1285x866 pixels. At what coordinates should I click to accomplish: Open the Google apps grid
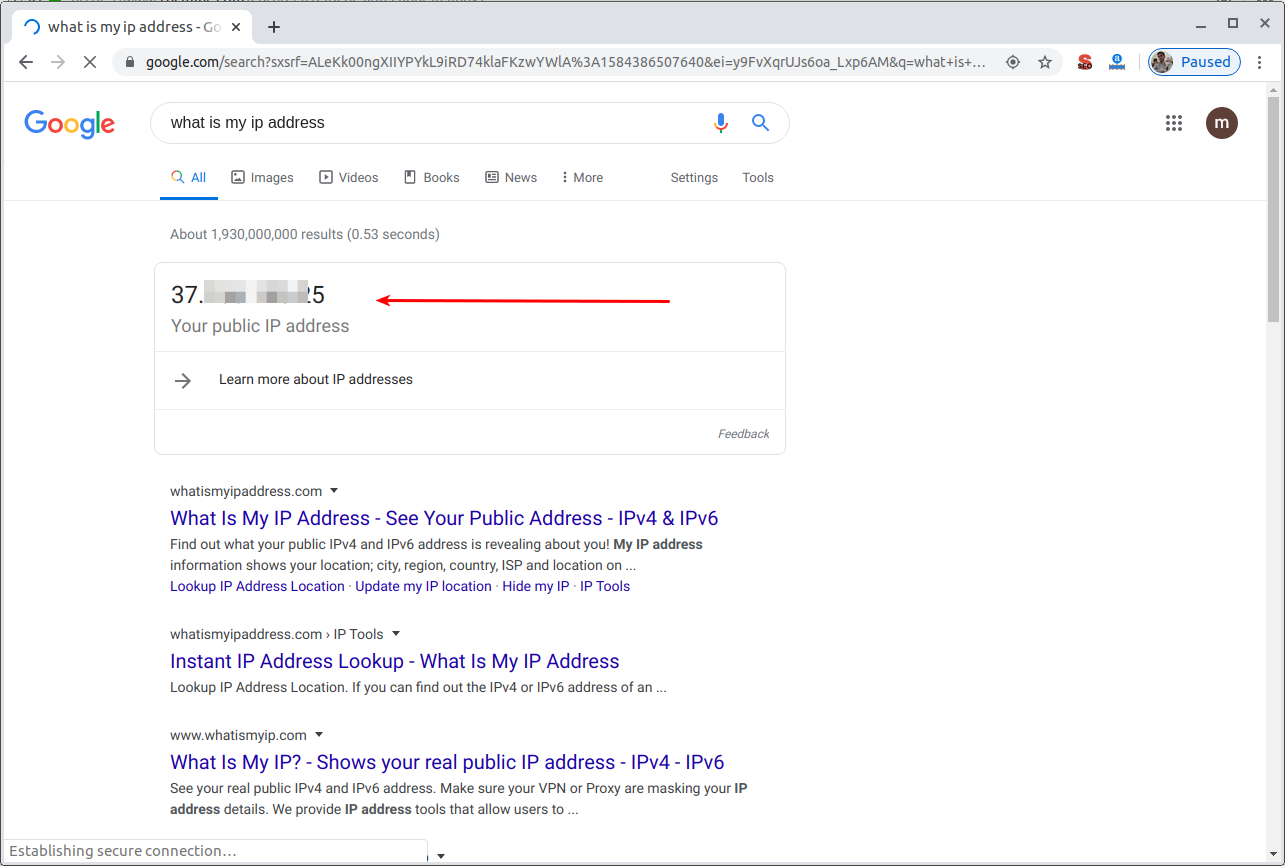[x=1174, y=123]
